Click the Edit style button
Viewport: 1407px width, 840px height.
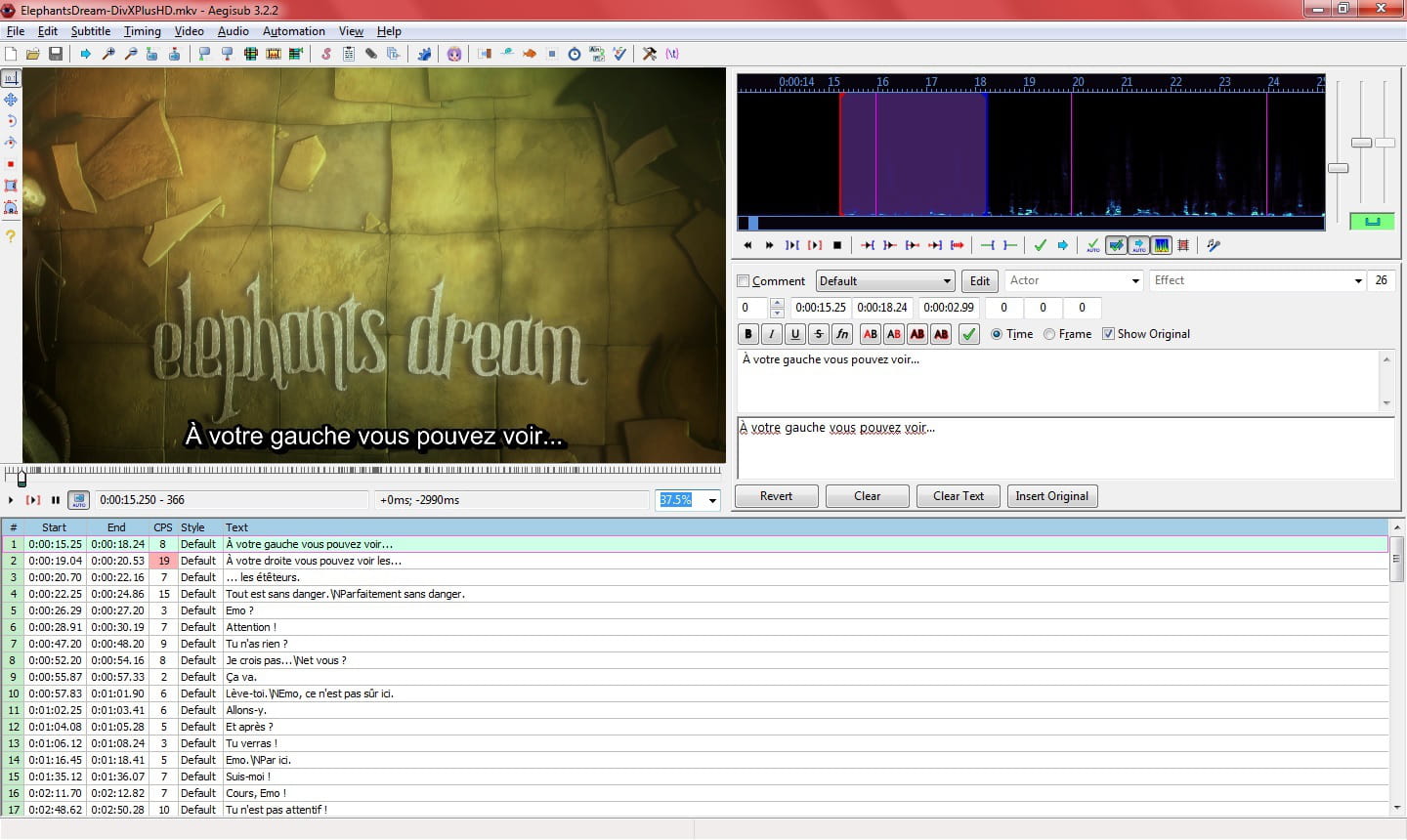(980, 281)
